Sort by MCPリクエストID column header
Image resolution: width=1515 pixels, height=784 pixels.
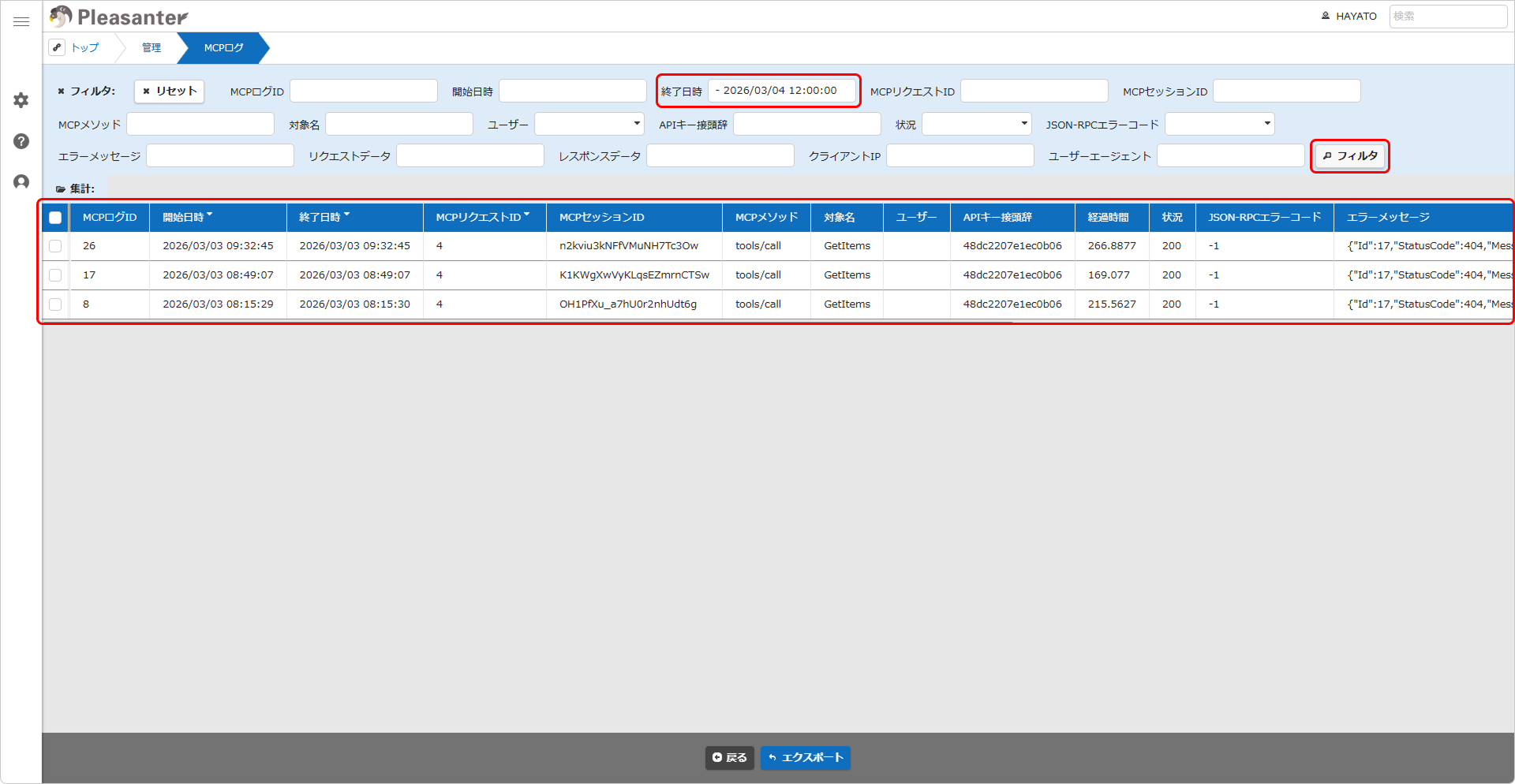[483, 217]
